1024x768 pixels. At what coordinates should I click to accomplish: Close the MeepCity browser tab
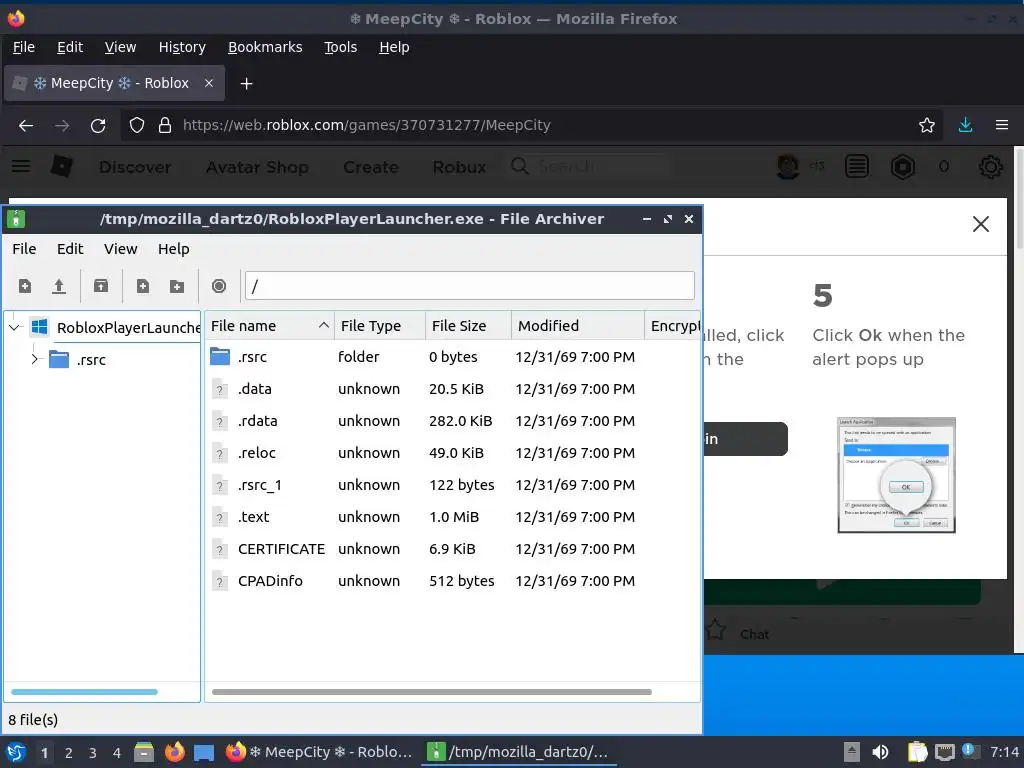pyautogui.click(x=209, y=83)
